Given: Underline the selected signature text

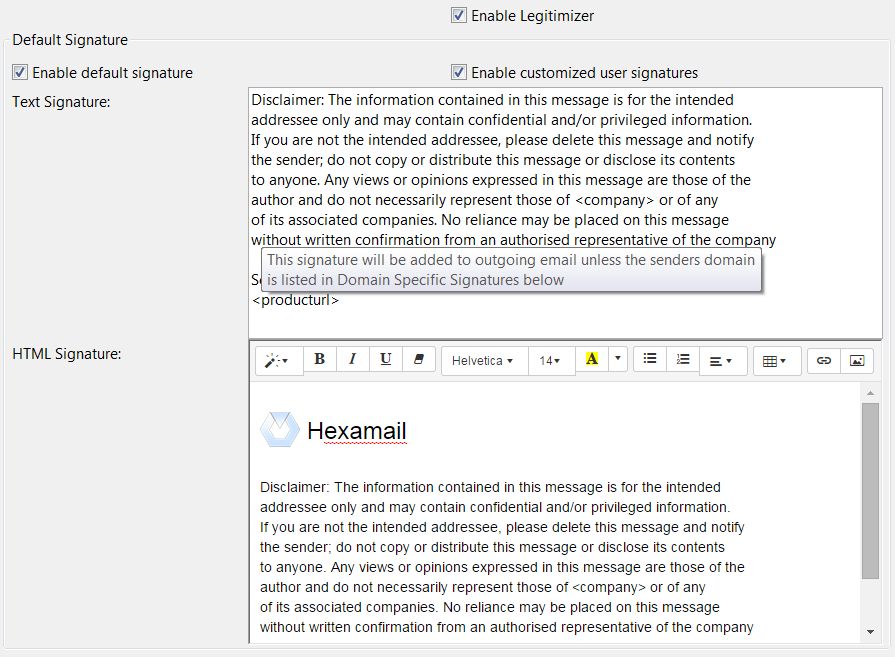Looking at the screenshot, I should [385, 360].
